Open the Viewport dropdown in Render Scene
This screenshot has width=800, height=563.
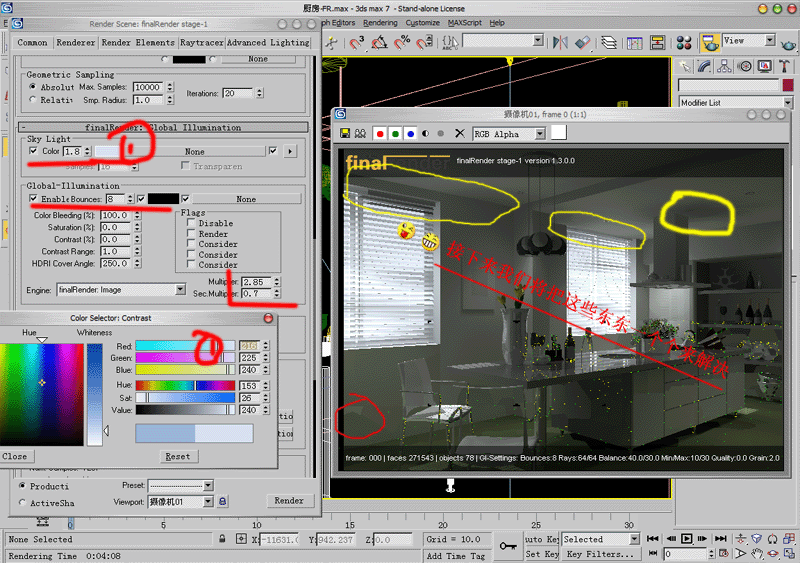click(208, 501)
